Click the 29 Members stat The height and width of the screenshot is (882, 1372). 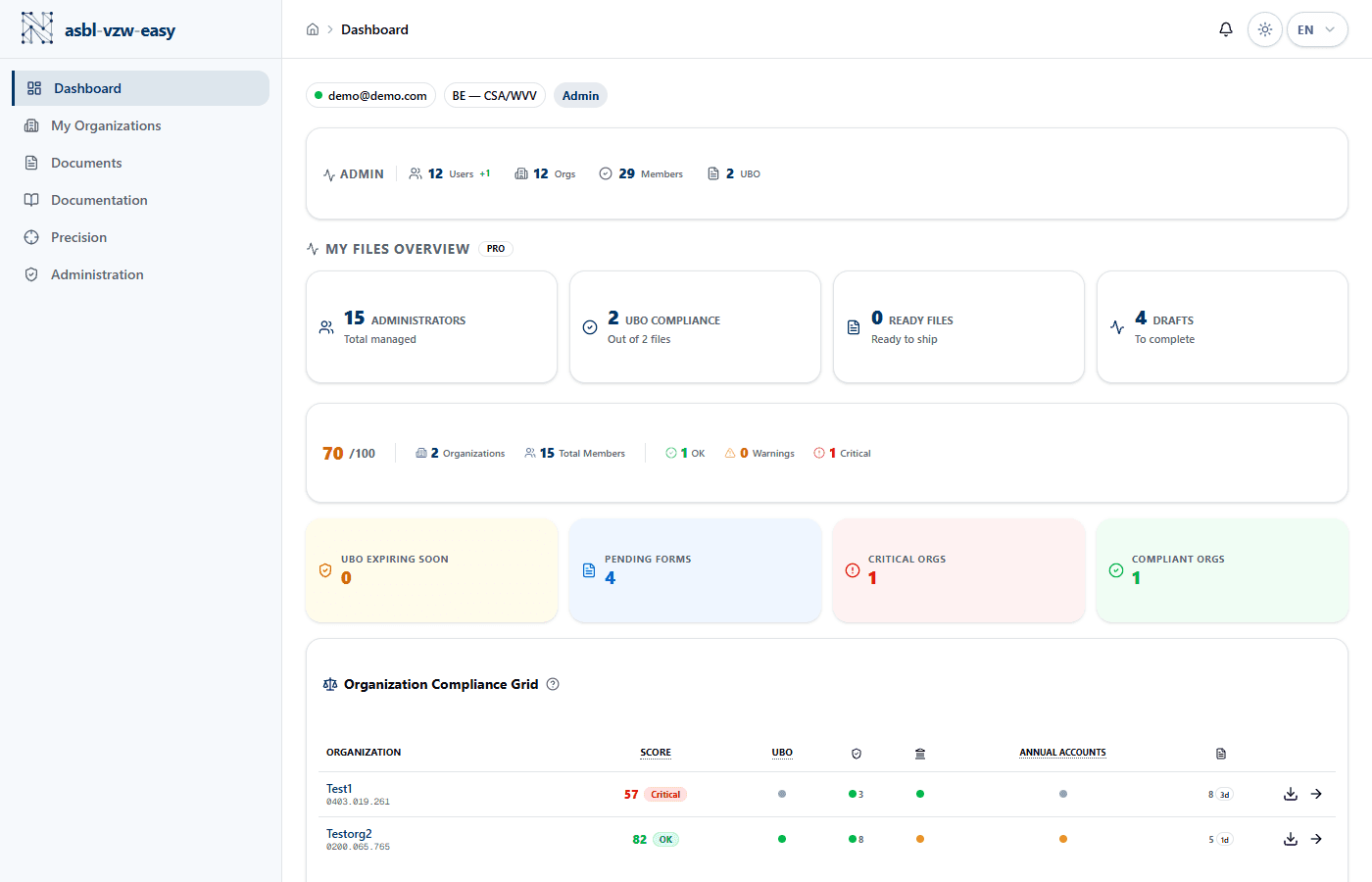click(x=641, y=173)
